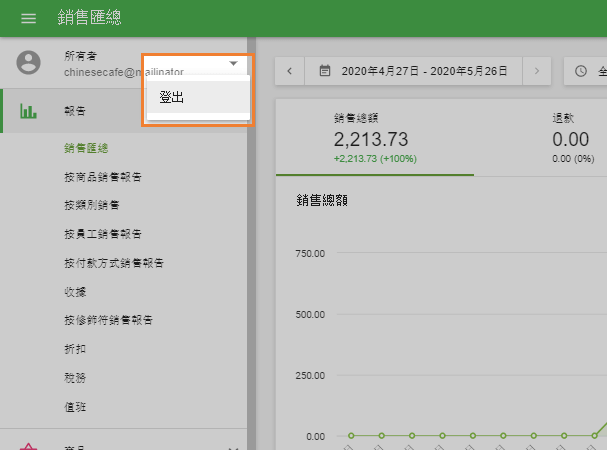Open the 銷售匯總 report

tap(85, 149)
